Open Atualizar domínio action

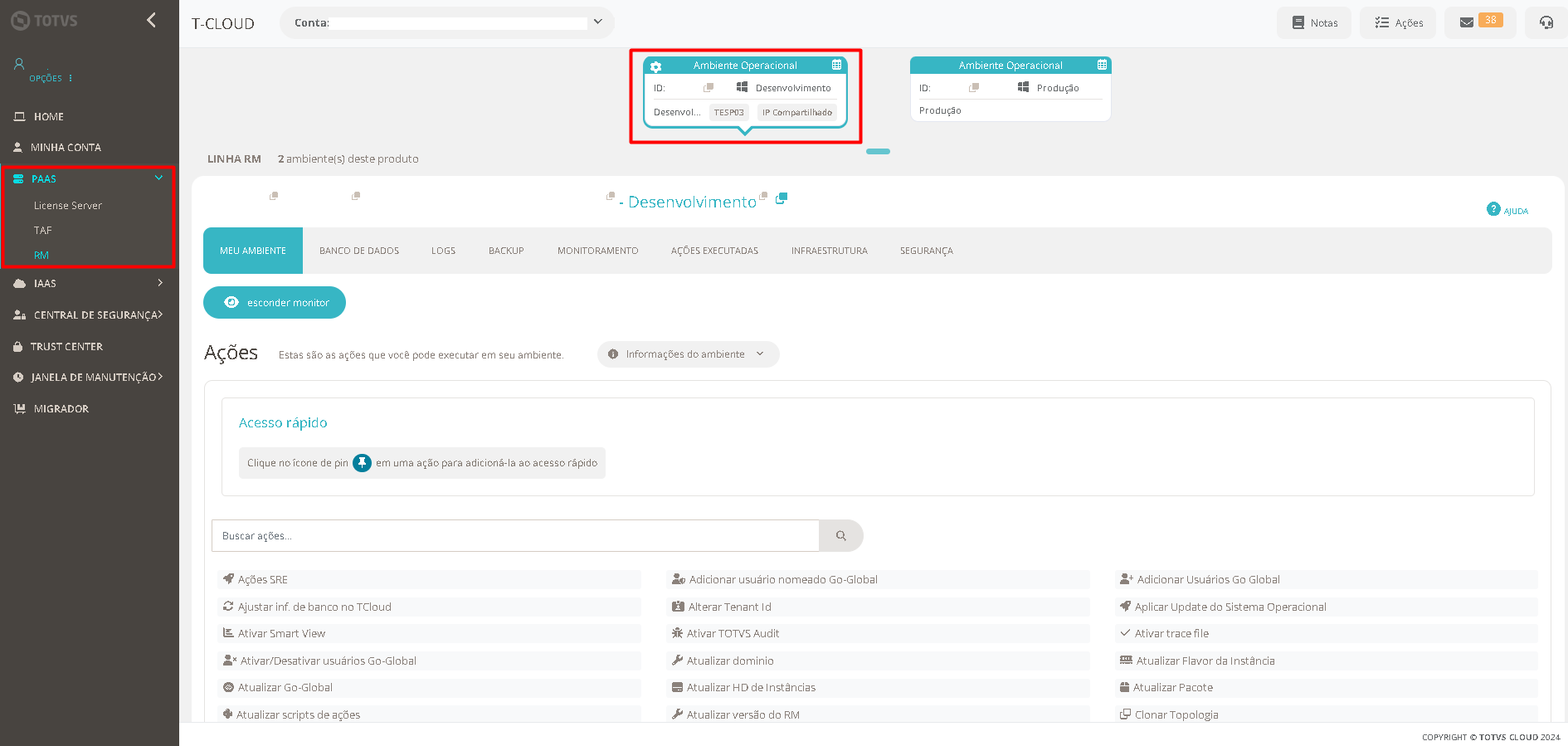tap(878, 661)
